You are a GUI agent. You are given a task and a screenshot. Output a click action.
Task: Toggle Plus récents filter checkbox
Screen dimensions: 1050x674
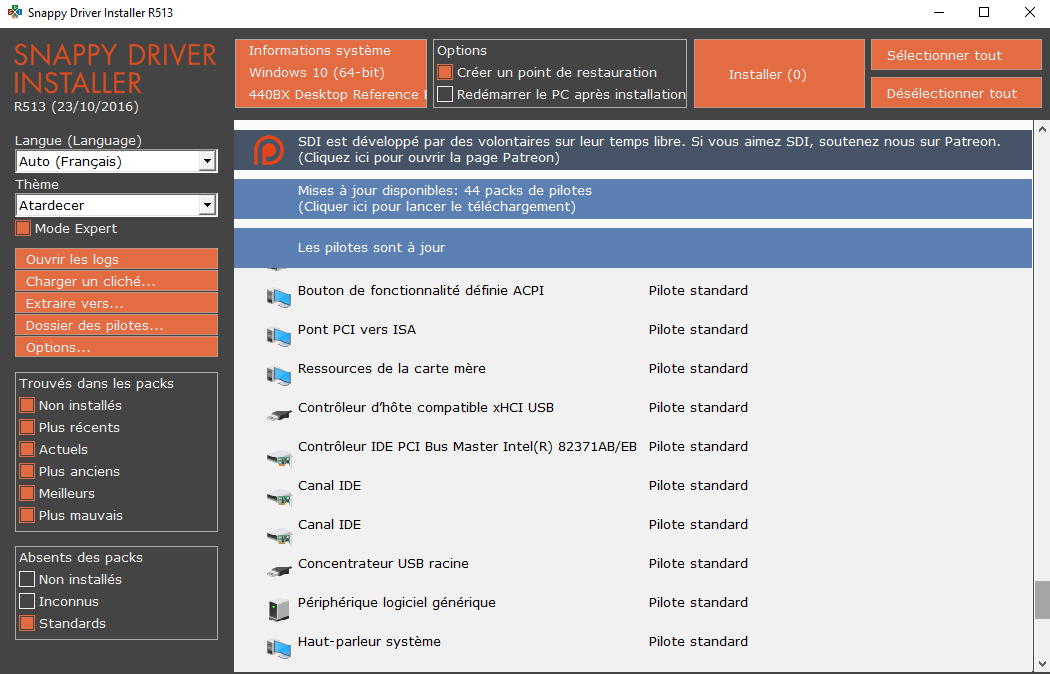click(27, 427)
